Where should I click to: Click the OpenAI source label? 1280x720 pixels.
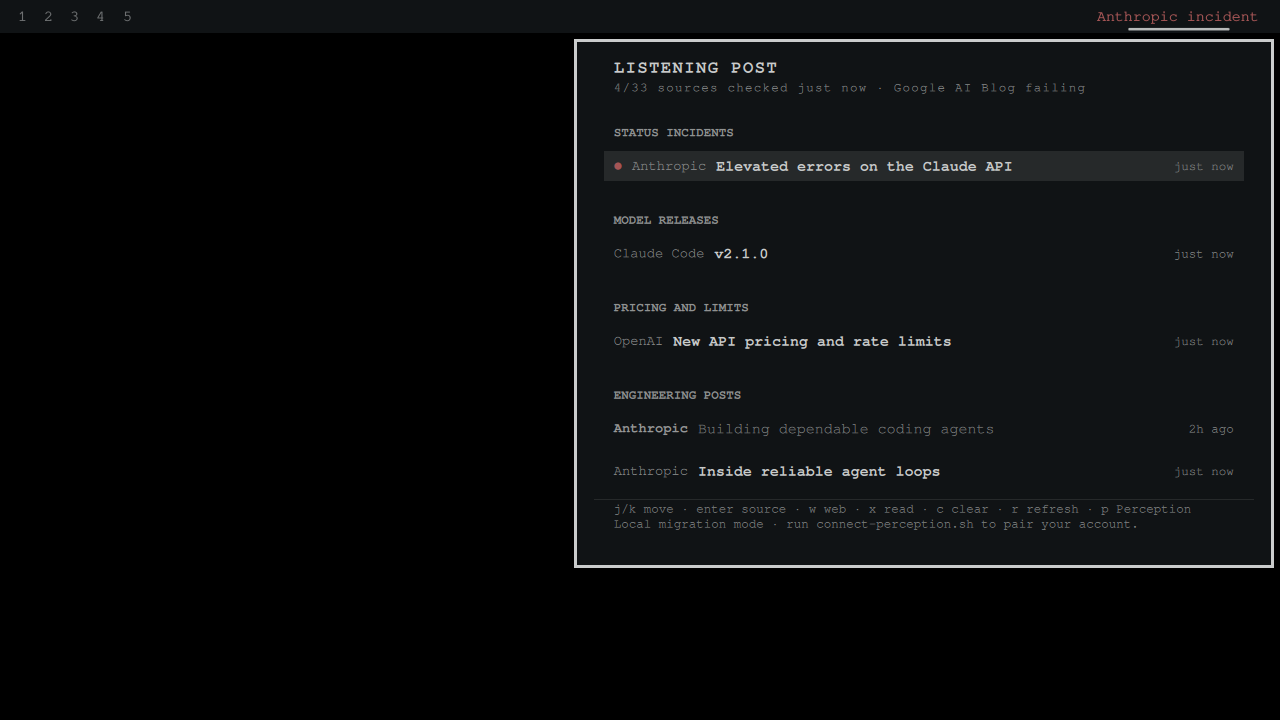pos(638,341)
